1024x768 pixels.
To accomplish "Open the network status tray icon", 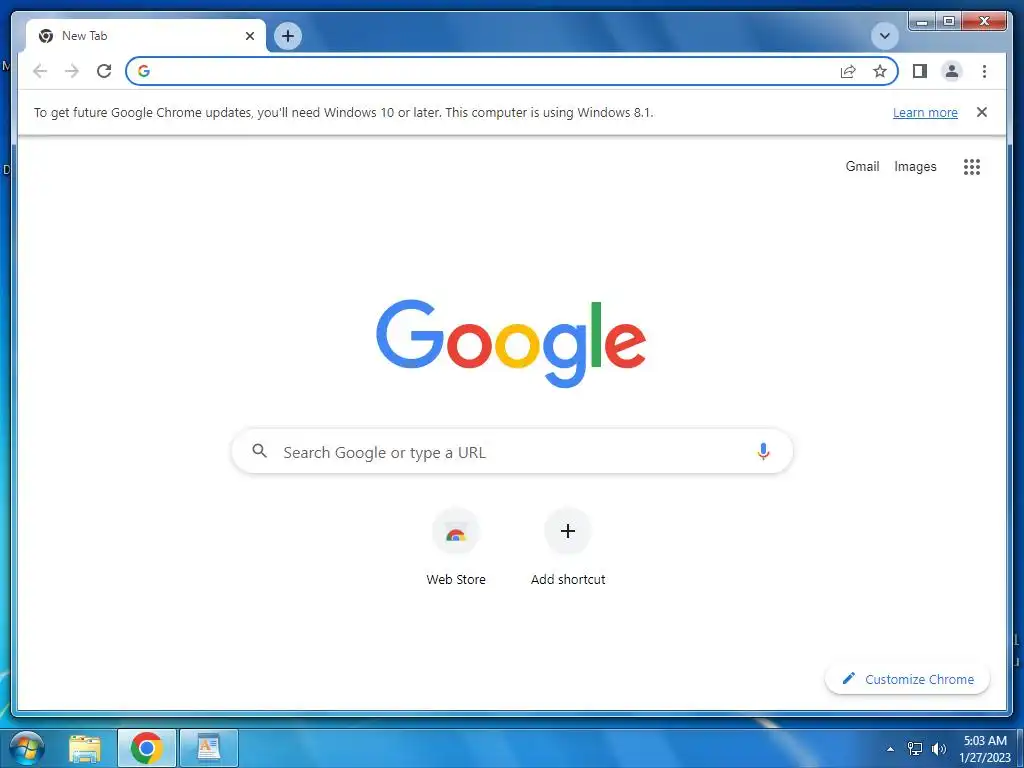I will tap(915, 748).
